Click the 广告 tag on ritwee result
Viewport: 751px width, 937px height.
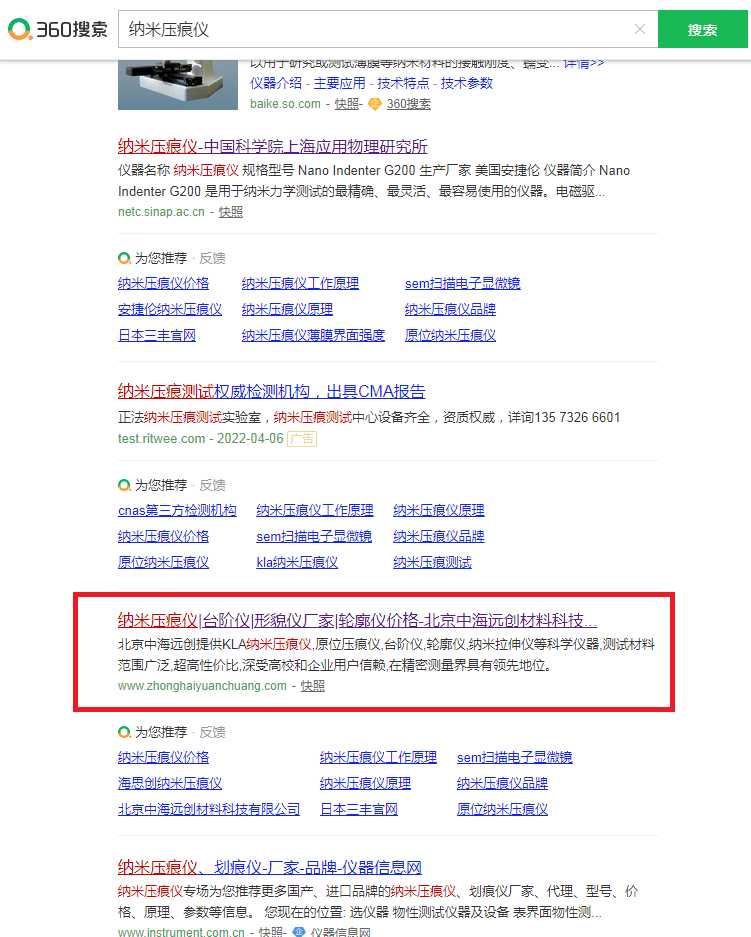[x=302, y=439]
